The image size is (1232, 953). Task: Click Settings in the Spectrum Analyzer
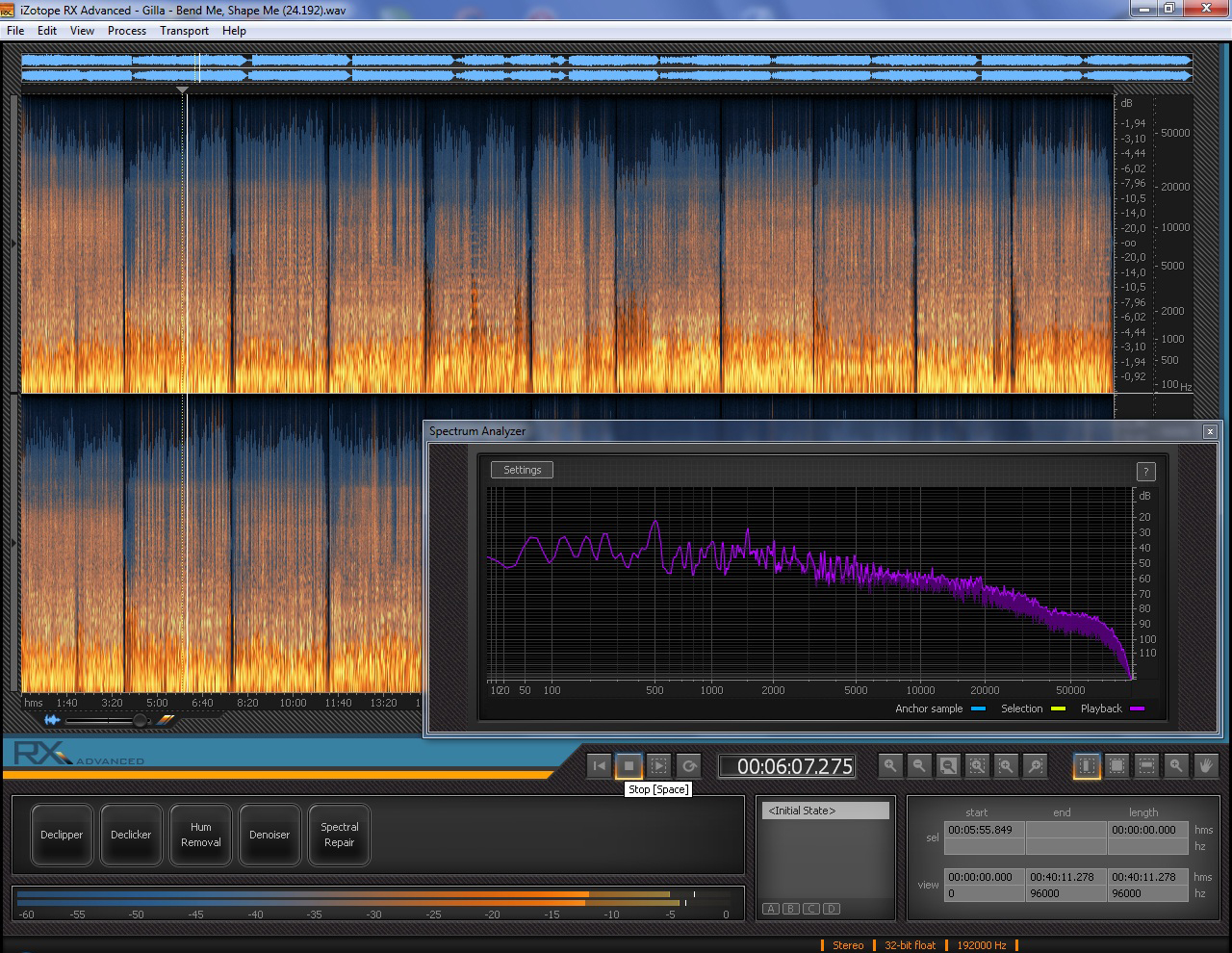[x=522, y=470]
